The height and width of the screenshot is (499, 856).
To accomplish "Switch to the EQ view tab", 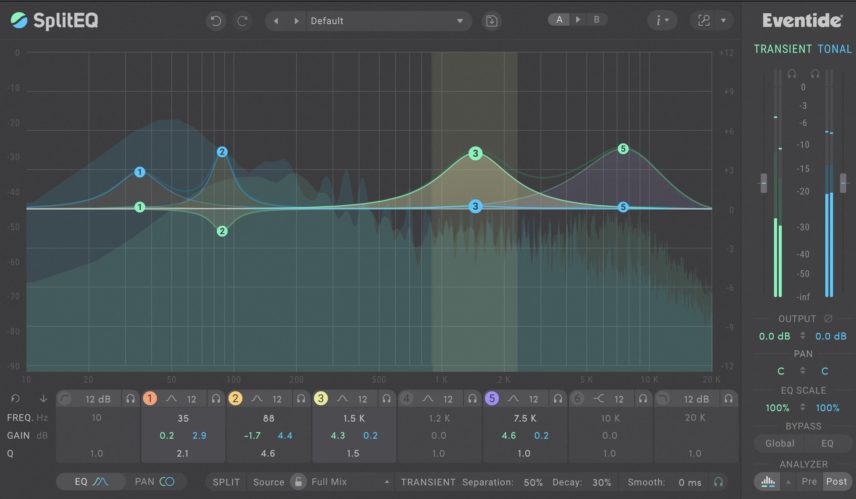I will [91, 482].
